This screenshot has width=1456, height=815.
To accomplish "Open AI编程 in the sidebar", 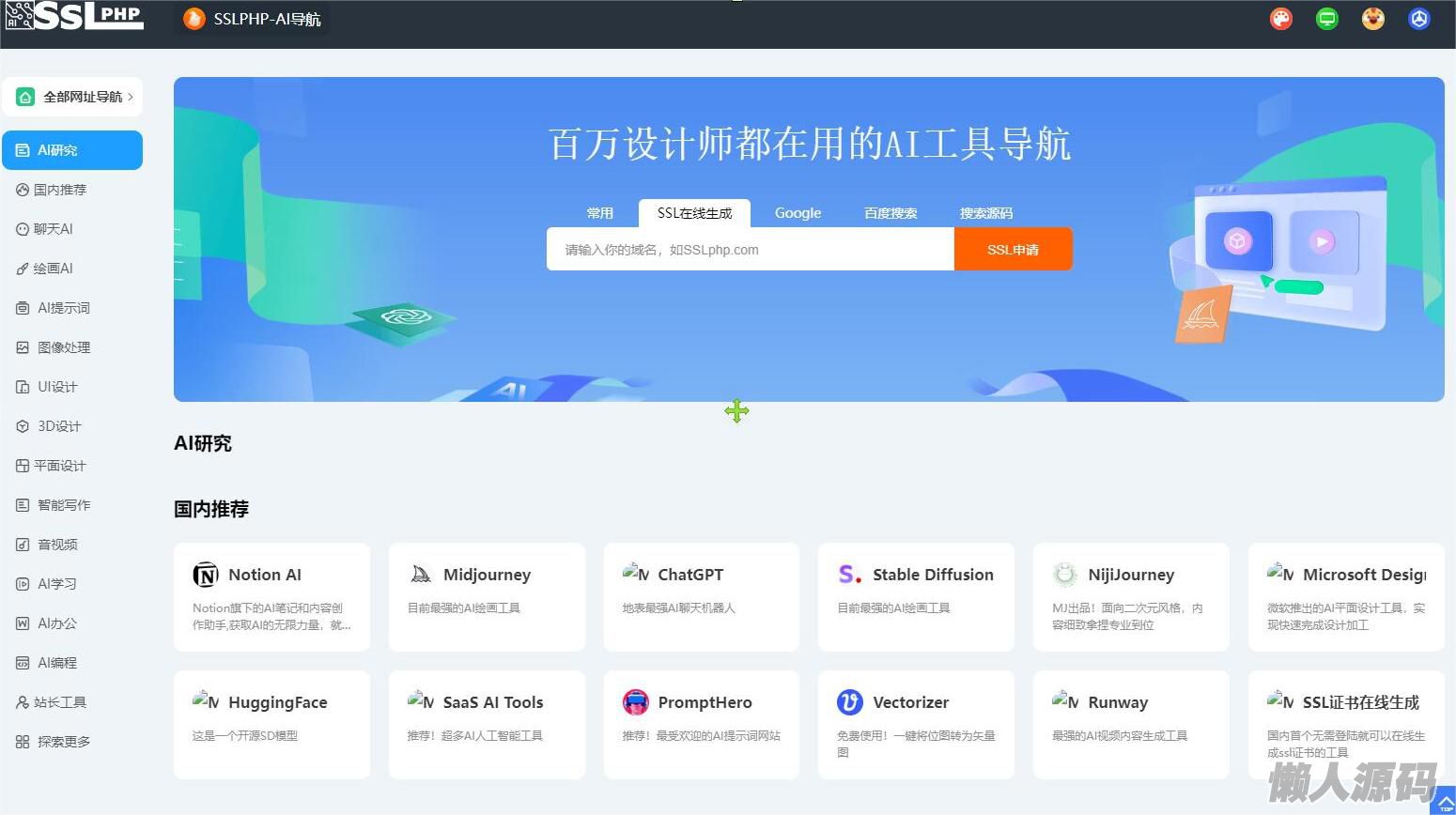I will (x=72, y=663).
